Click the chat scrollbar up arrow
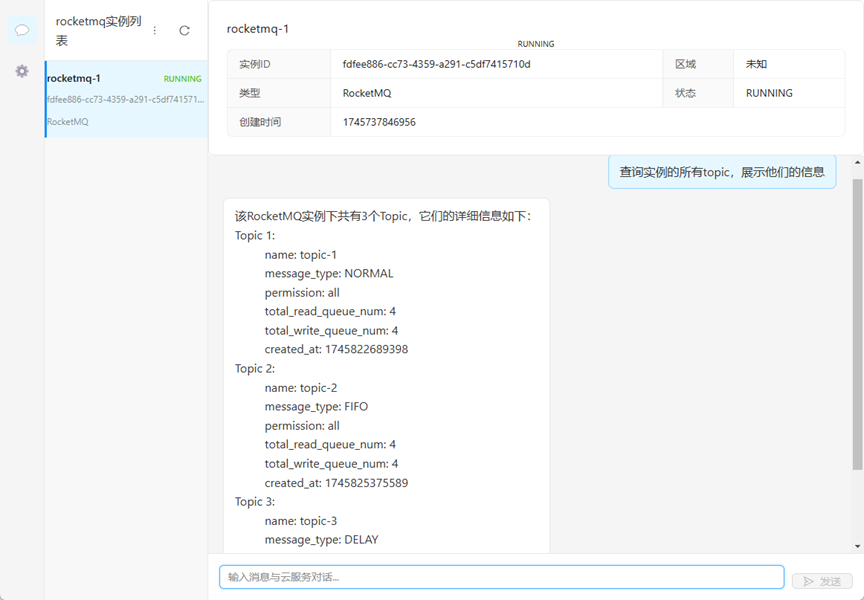Screen dimensions: 864x600 (x=857, y=163)
